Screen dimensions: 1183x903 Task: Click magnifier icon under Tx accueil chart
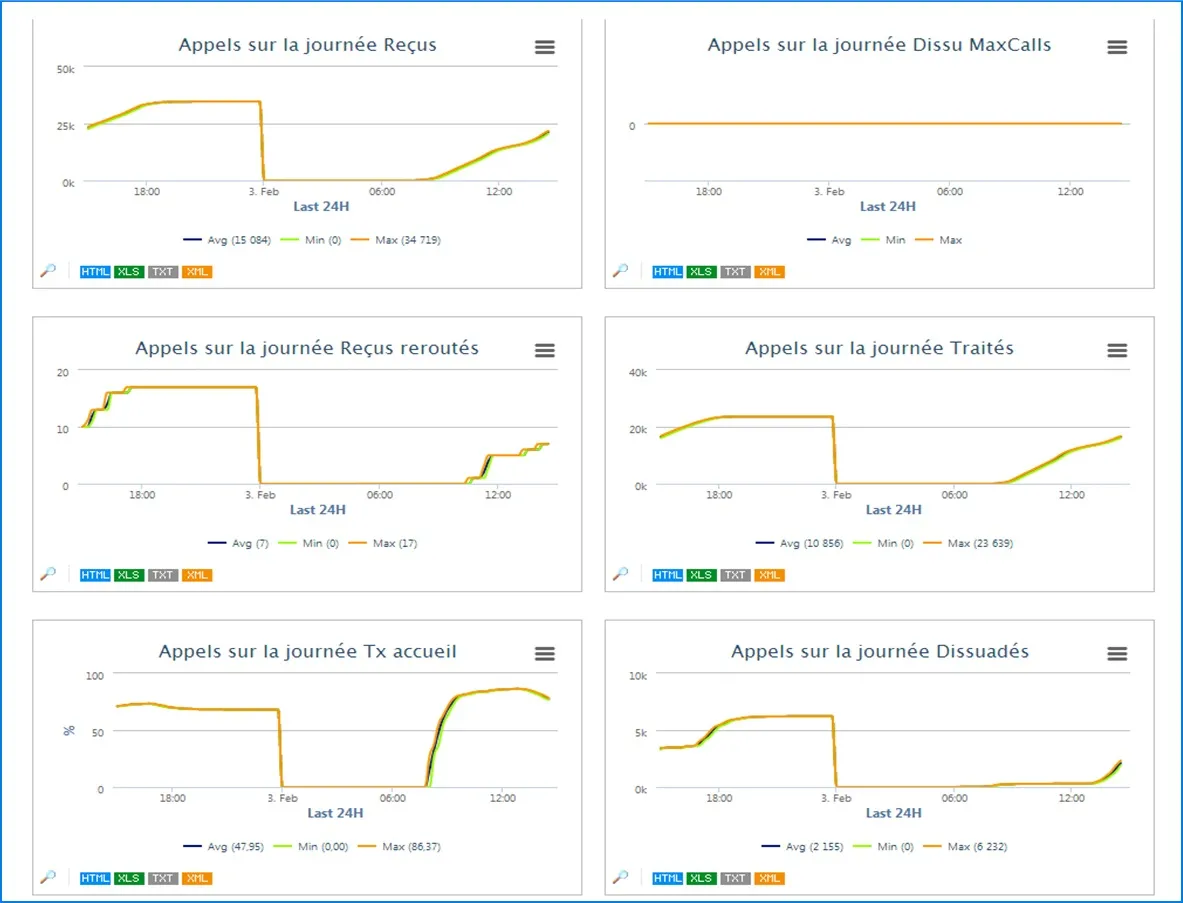48,877
